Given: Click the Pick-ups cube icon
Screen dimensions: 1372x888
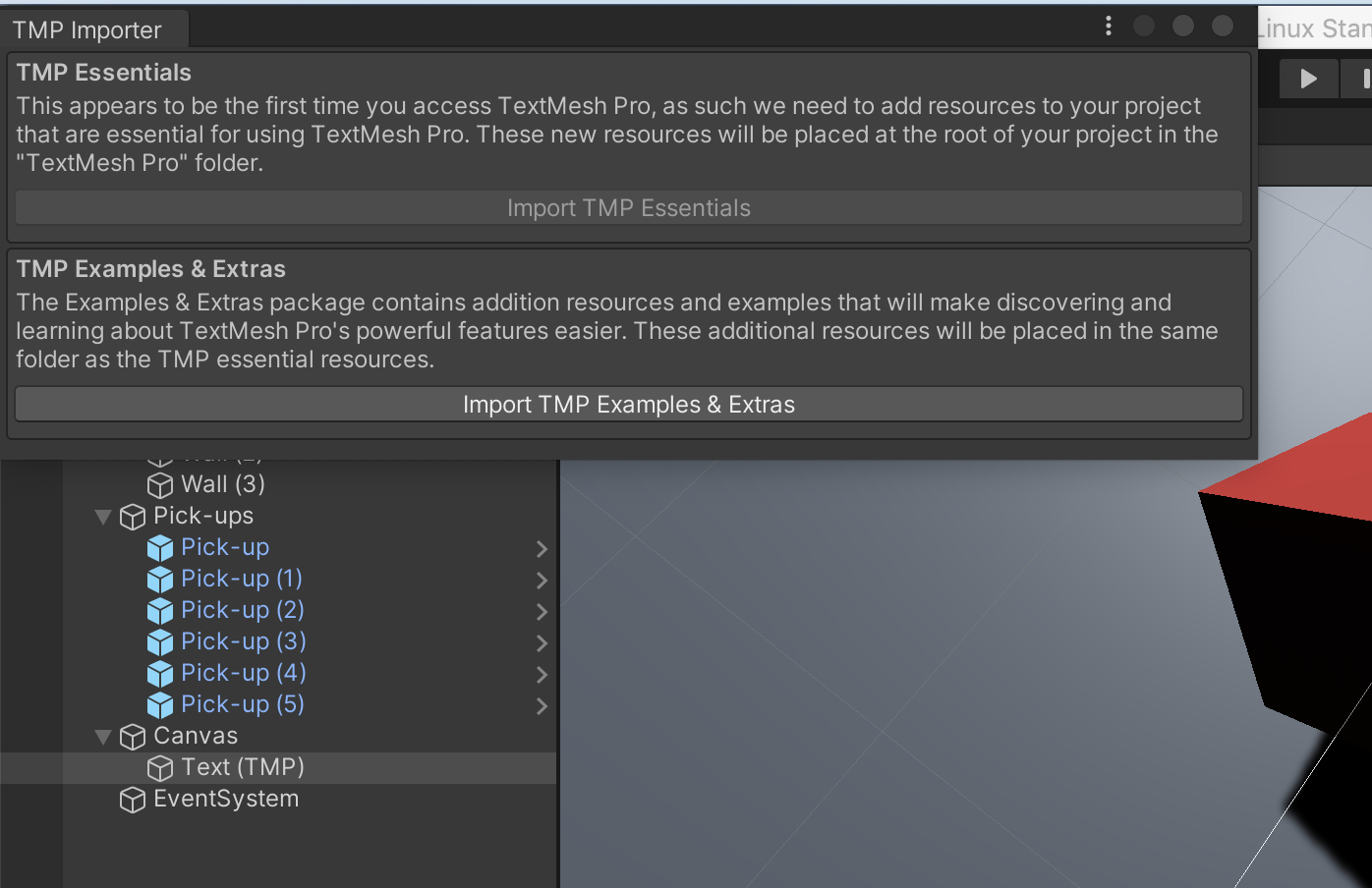Looking at the screenshot, I should pyautogui.click(x=133, y=517).
